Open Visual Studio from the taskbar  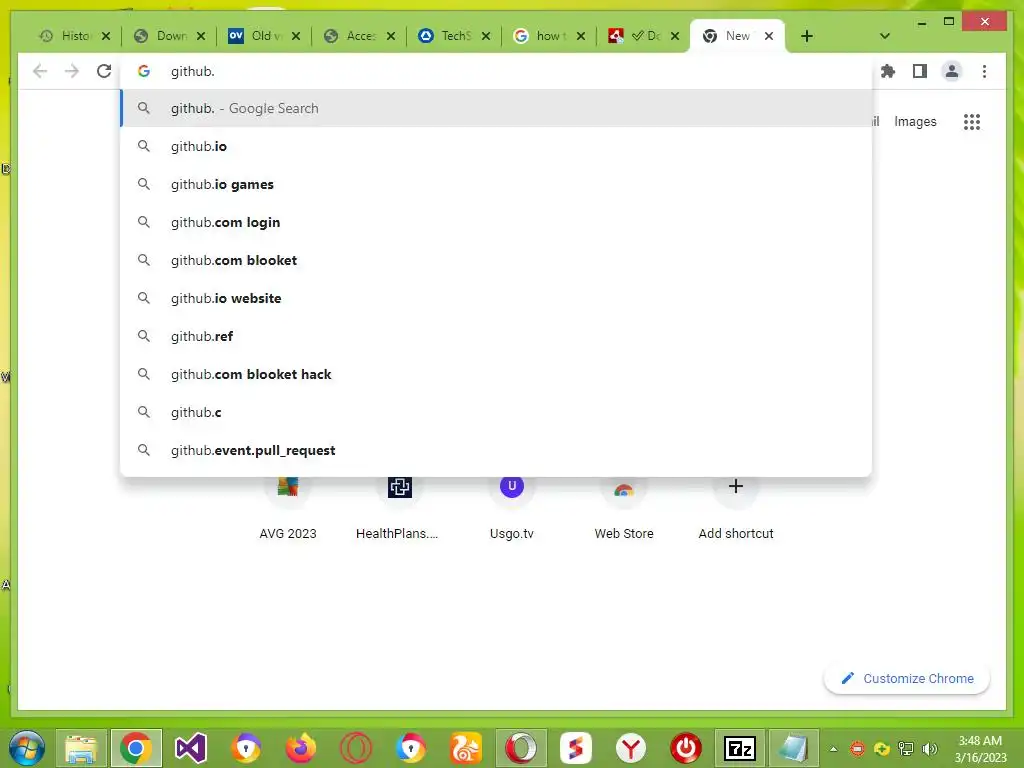tap(190, 748)
